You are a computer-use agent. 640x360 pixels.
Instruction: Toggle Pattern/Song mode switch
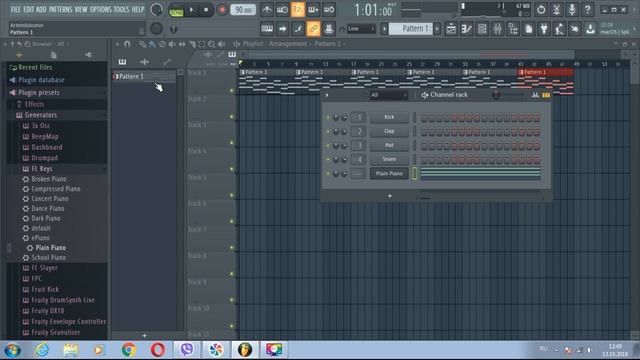(176, 10)
